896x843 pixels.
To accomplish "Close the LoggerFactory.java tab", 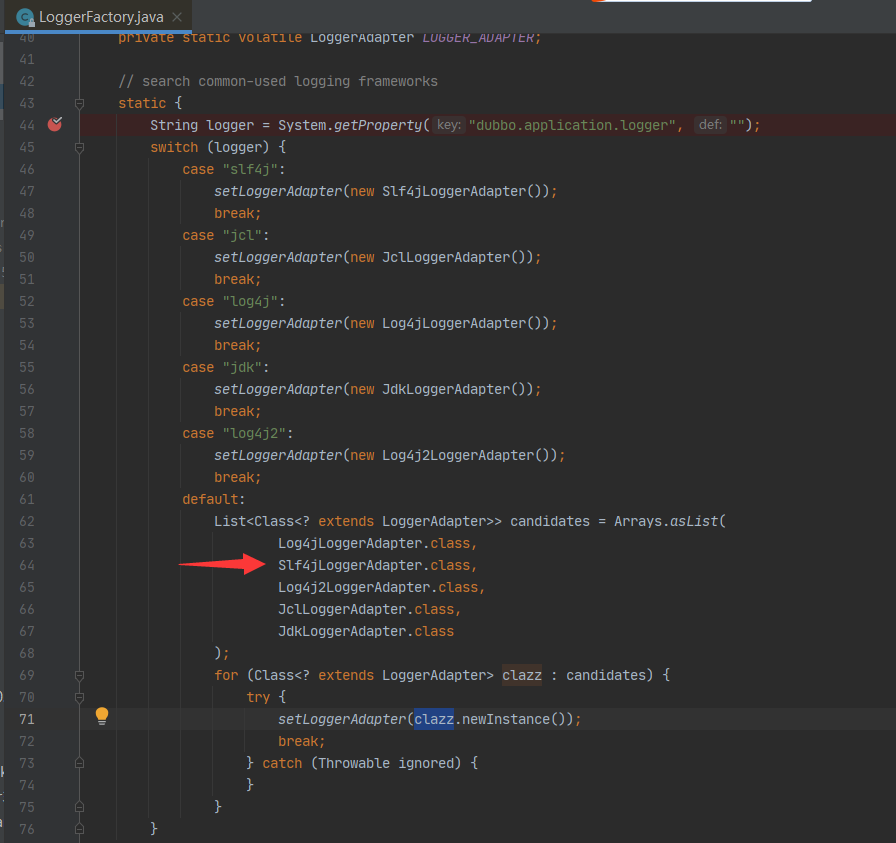I will pos(177,17).
